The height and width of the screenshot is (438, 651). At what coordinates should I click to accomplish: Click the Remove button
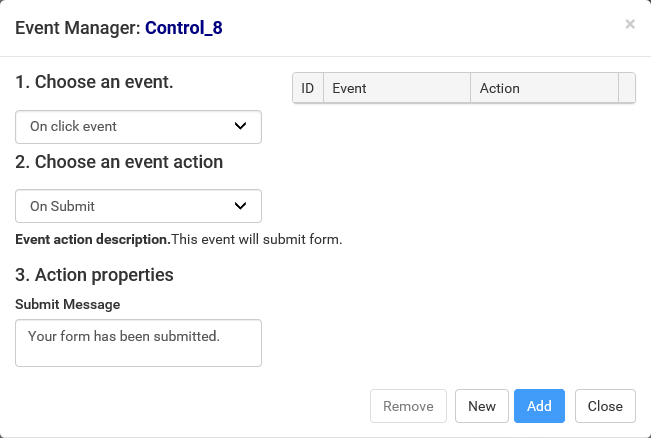(408, 406)
